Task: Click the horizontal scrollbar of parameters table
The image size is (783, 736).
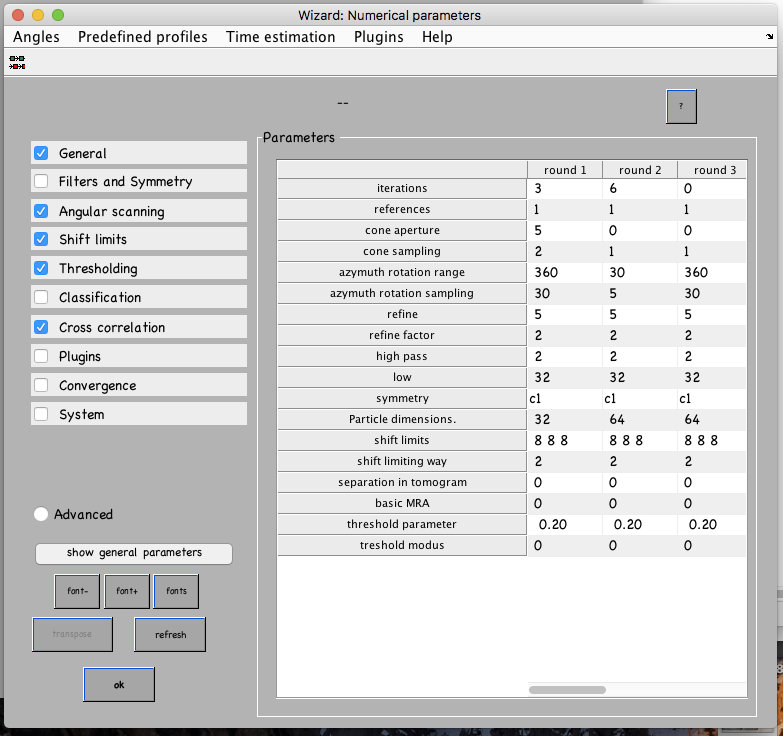Action: (567, 690)
